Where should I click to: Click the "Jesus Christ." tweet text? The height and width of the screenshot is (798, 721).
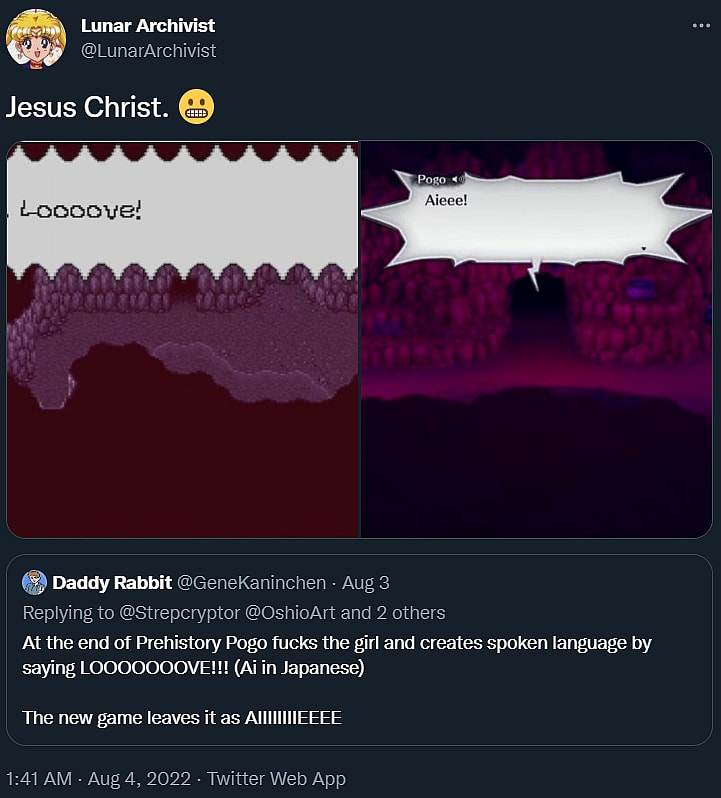coord(86,108)
